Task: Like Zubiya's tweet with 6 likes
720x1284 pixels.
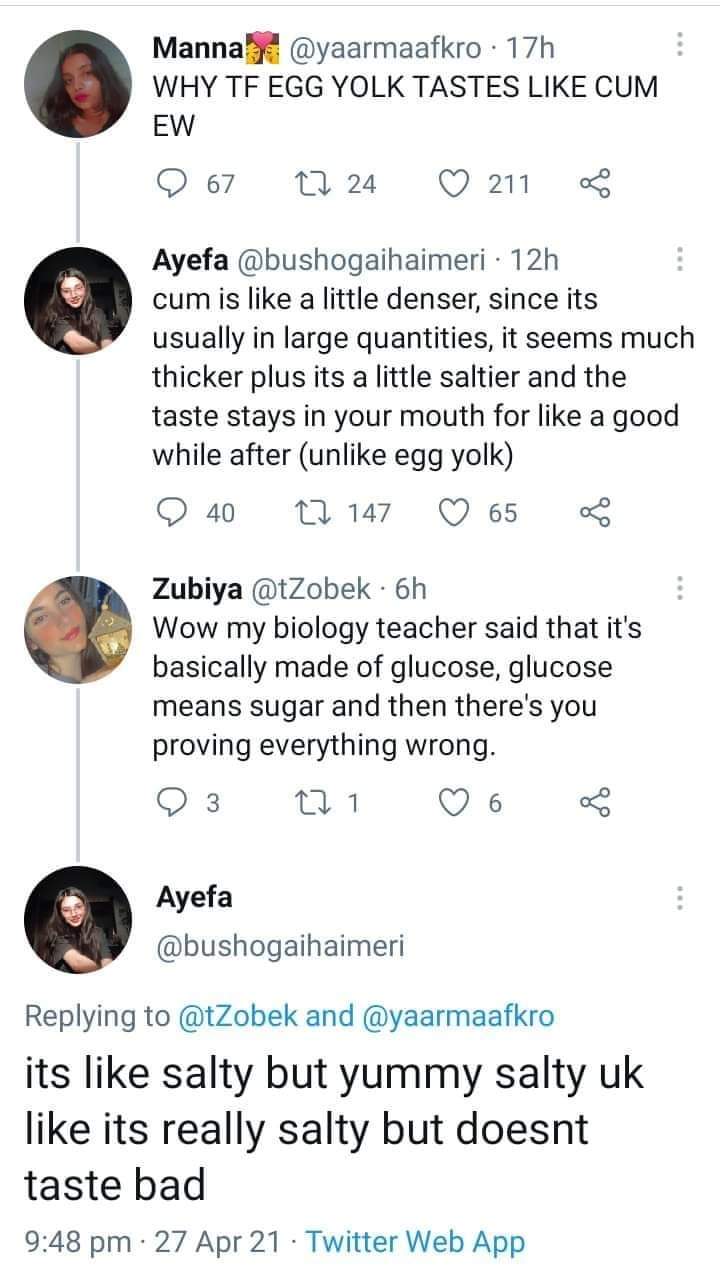Action: pos(455,805)
